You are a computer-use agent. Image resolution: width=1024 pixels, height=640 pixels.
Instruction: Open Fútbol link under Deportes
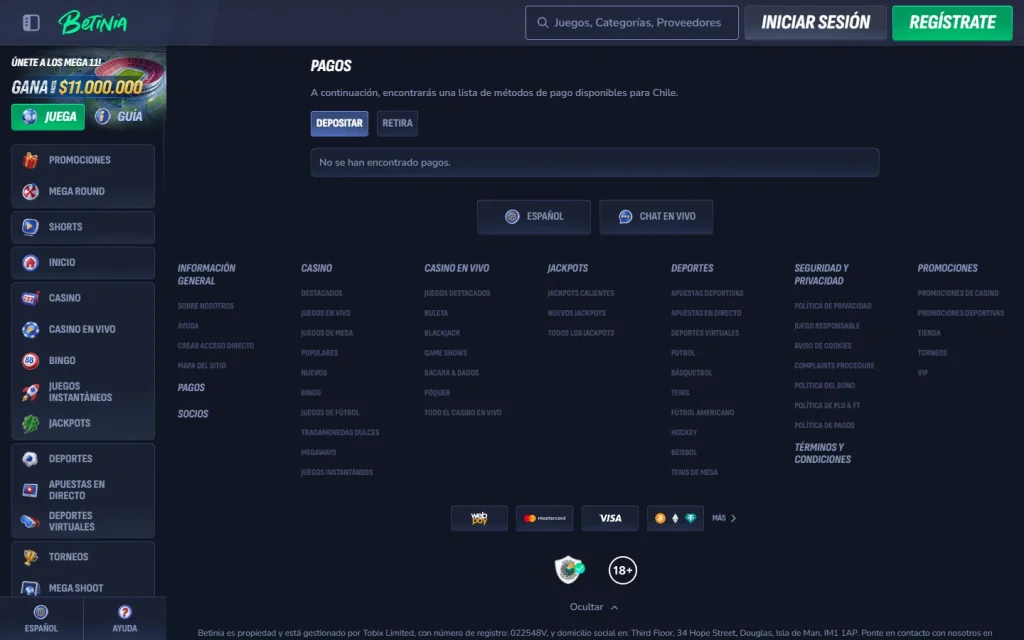point(682,353)
